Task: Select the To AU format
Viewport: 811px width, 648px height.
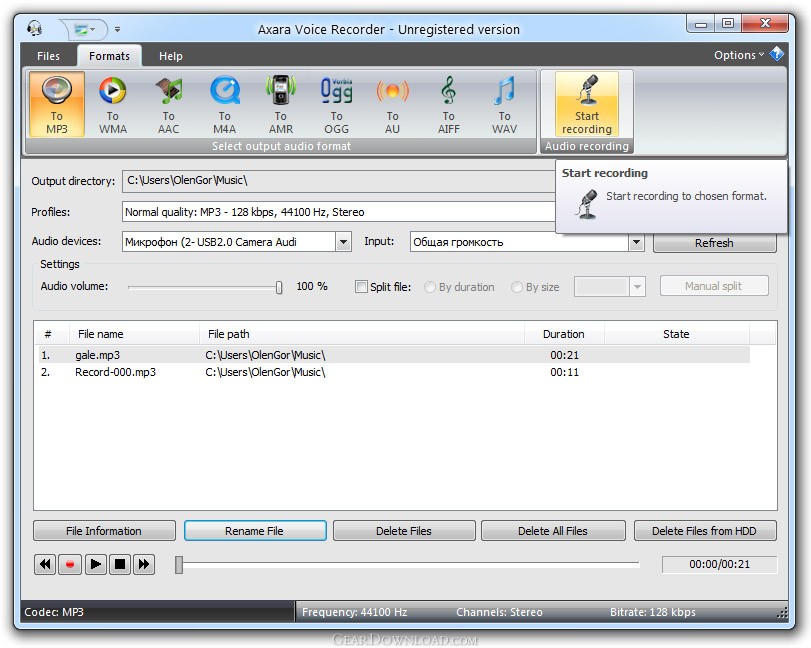Action: coord(392,104)
